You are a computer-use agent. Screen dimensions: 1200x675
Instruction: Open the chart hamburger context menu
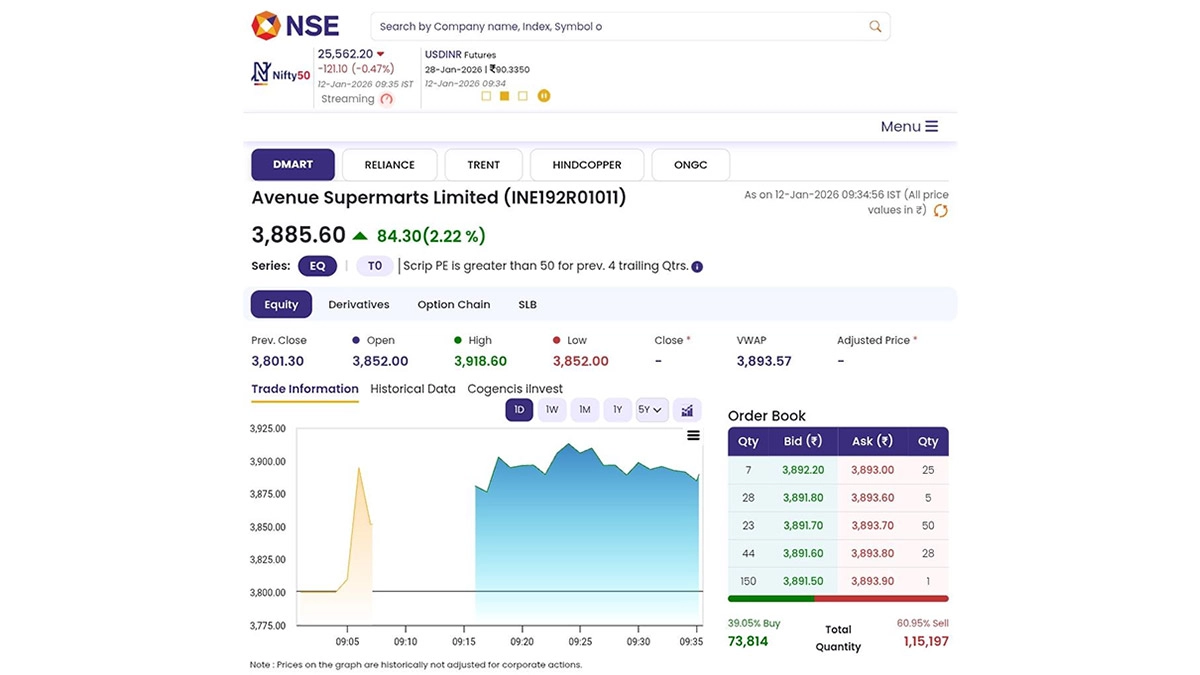(693, 436)
